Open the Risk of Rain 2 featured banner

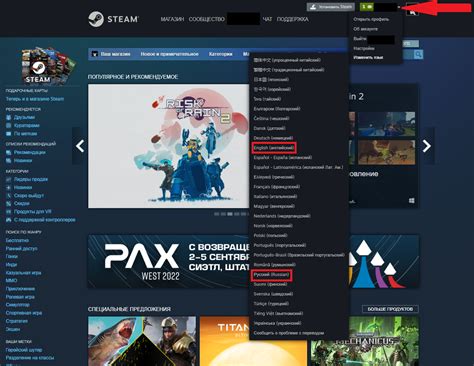(x=168, y=146)
